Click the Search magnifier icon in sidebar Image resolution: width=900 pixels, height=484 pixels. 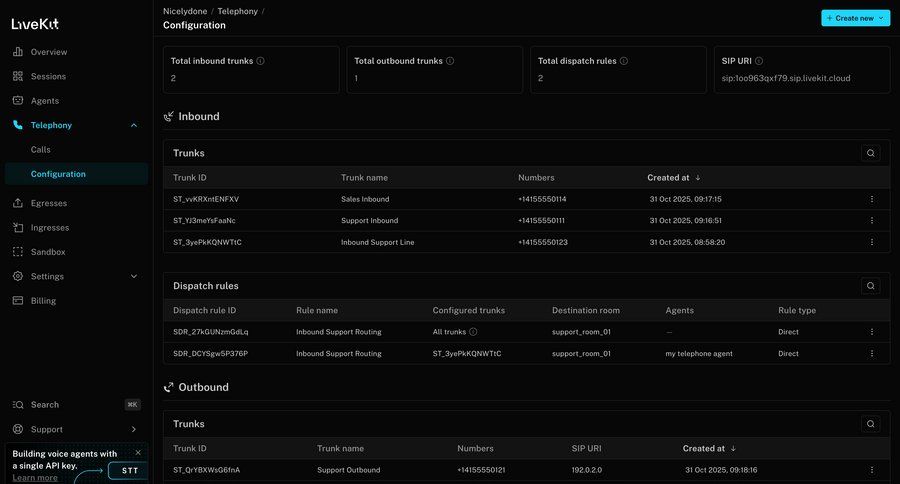(x=18, y=405)
